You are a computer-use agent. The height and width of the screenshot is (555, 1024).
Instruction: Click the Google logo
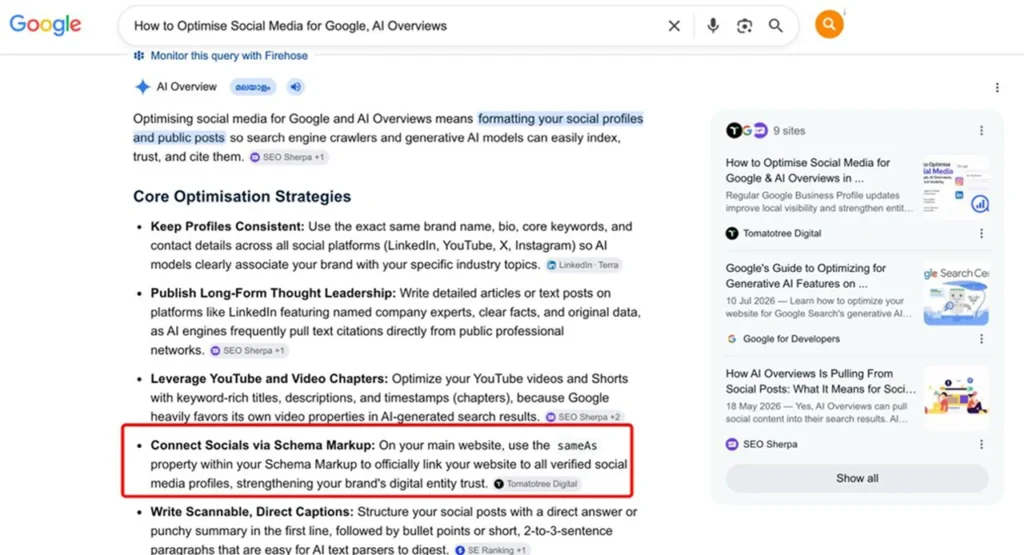(45, 25)
